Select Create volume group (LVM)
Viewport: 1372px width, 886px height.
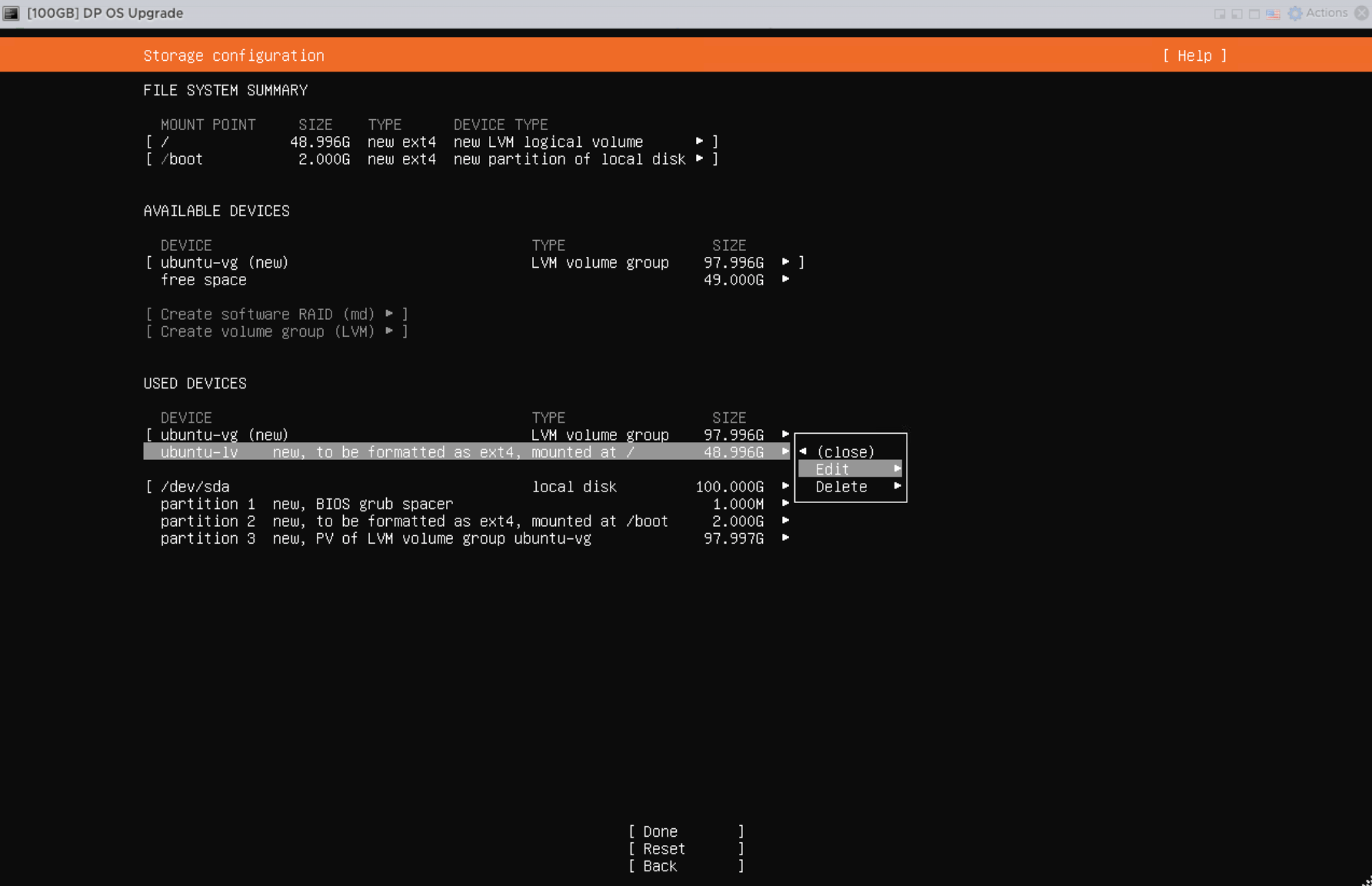point(276,331)
